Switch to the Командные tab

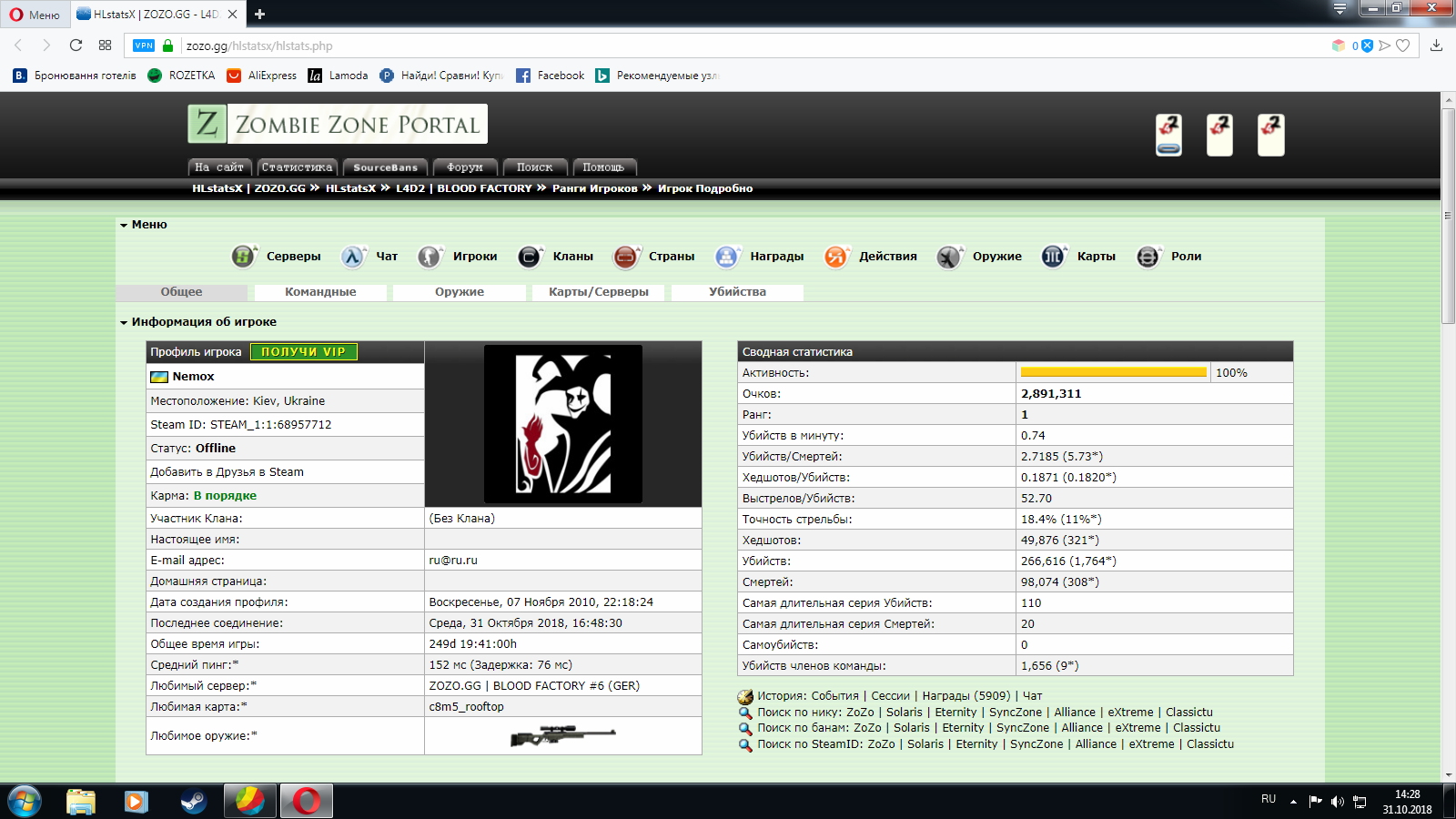pos(320,292)
